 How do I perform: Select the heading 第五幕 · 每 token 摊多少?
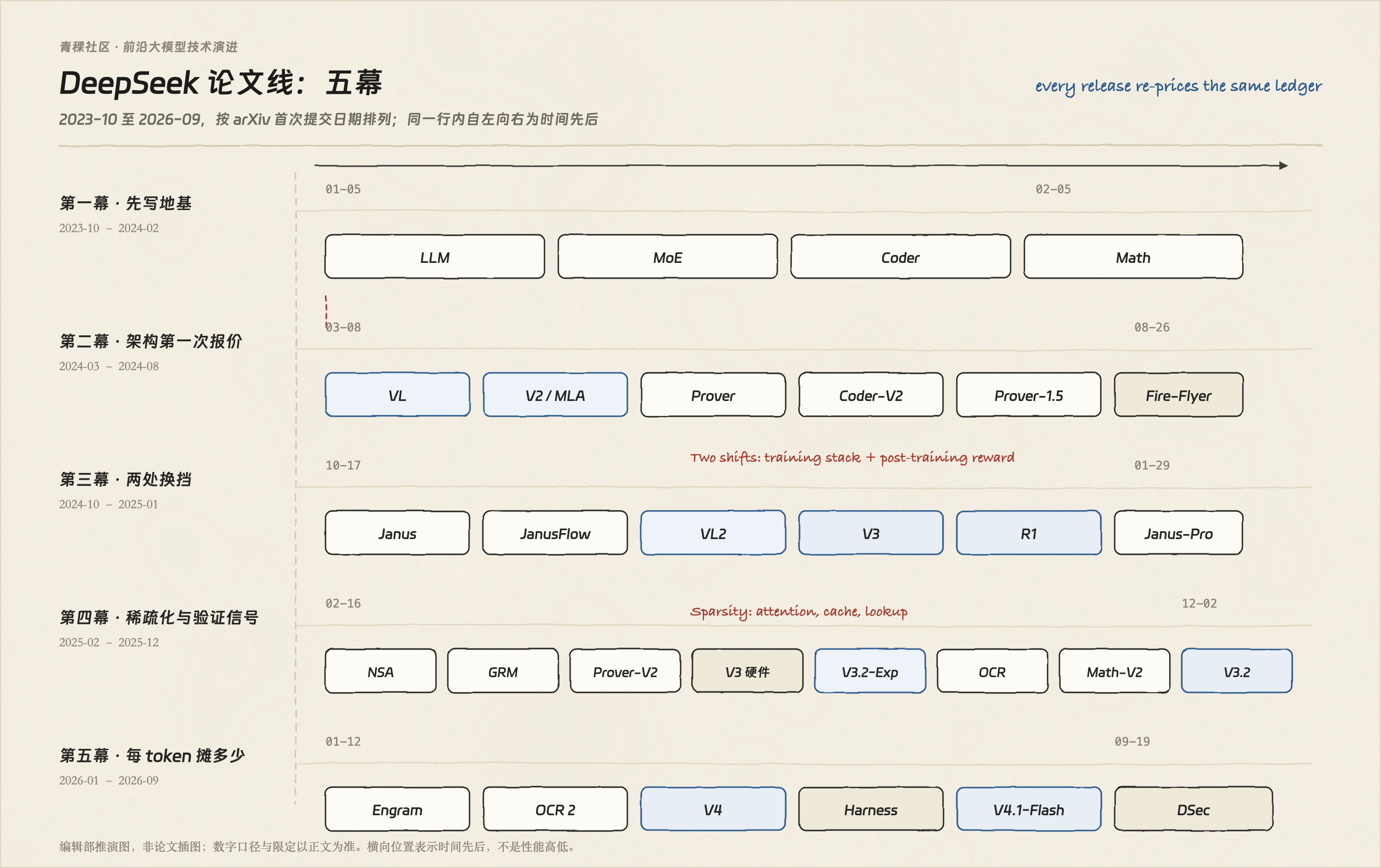pos(152,756)
